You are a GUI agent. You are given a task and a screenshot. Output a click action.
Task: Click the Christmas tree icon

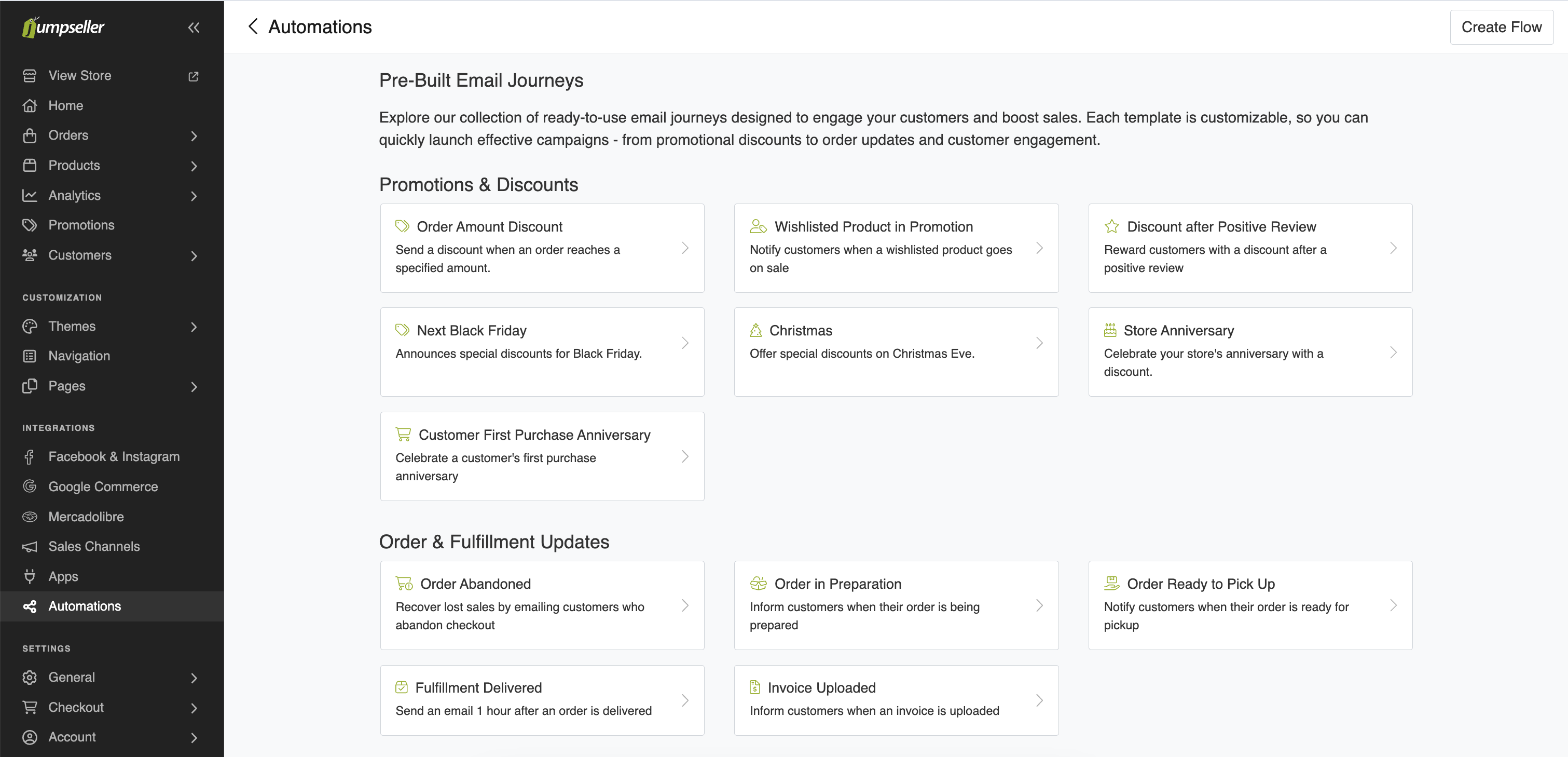coord(755,331)
